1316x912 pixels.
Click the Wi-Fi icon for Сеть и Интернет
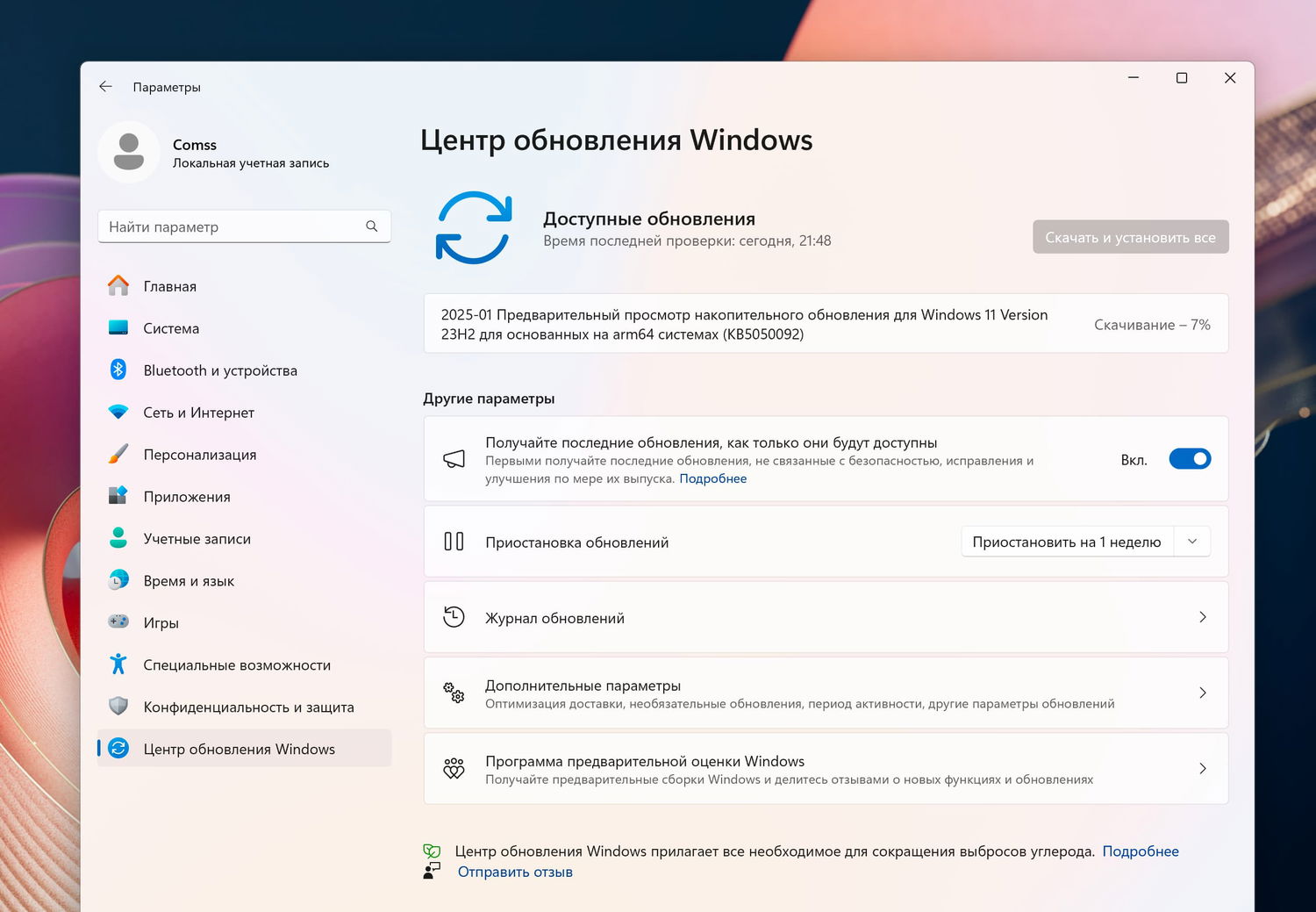click(118, 412)
